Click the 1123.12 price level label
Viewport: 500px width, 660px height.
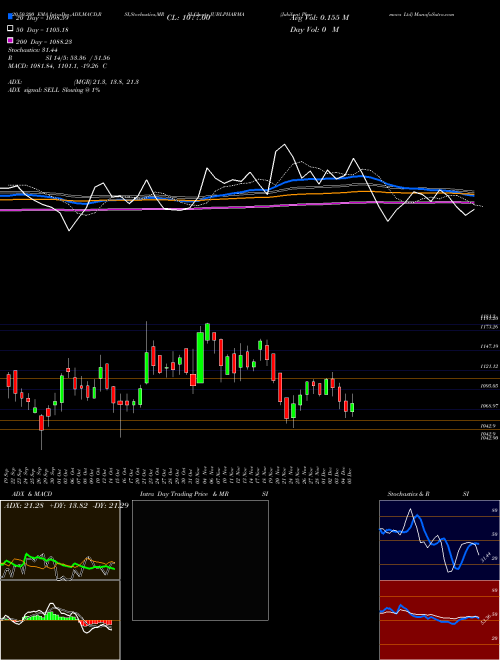(x=489, y=367)
